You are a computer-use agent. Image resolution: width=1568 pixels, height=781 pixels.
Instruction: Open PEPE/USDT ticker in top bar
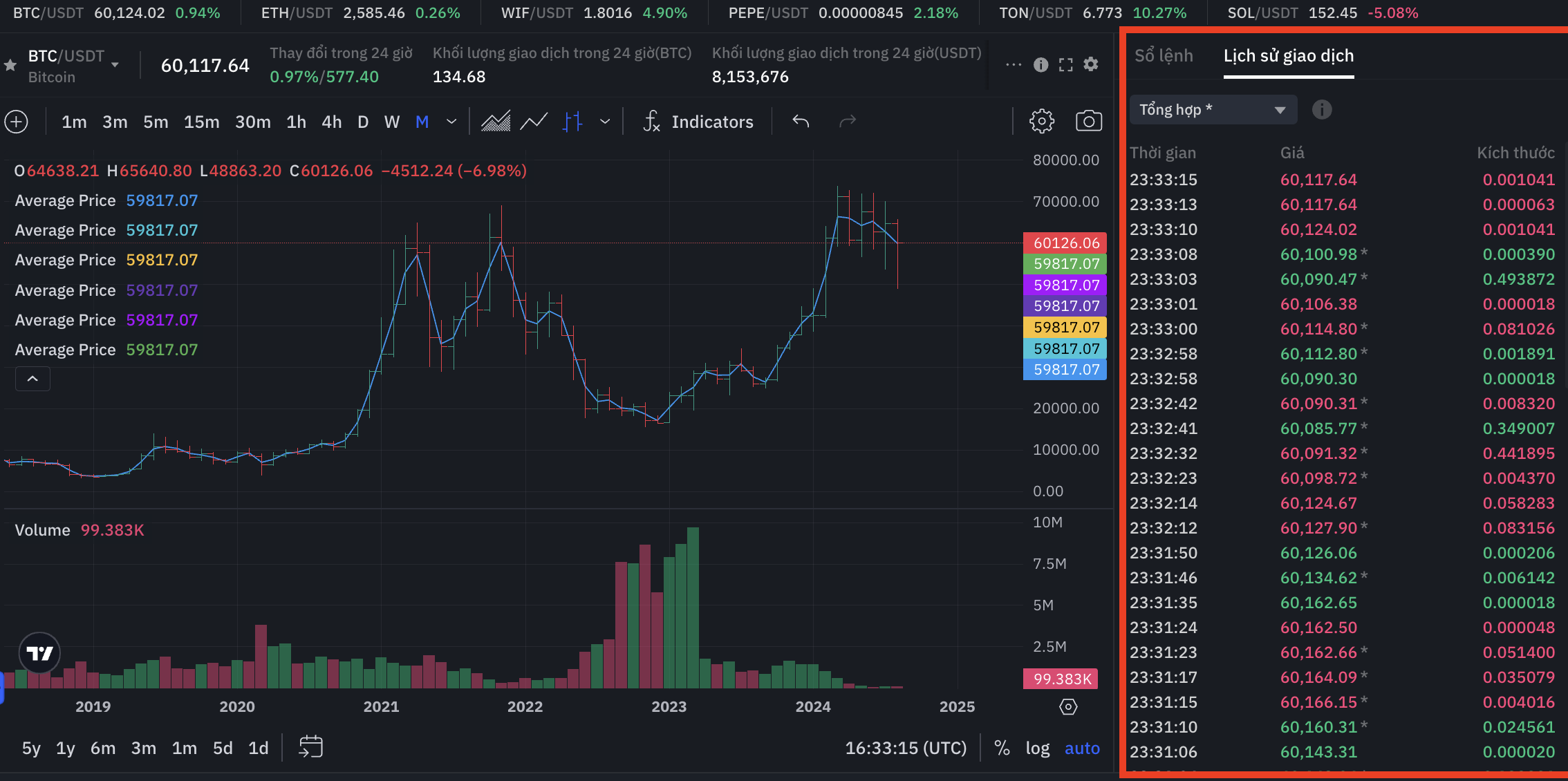843,13
